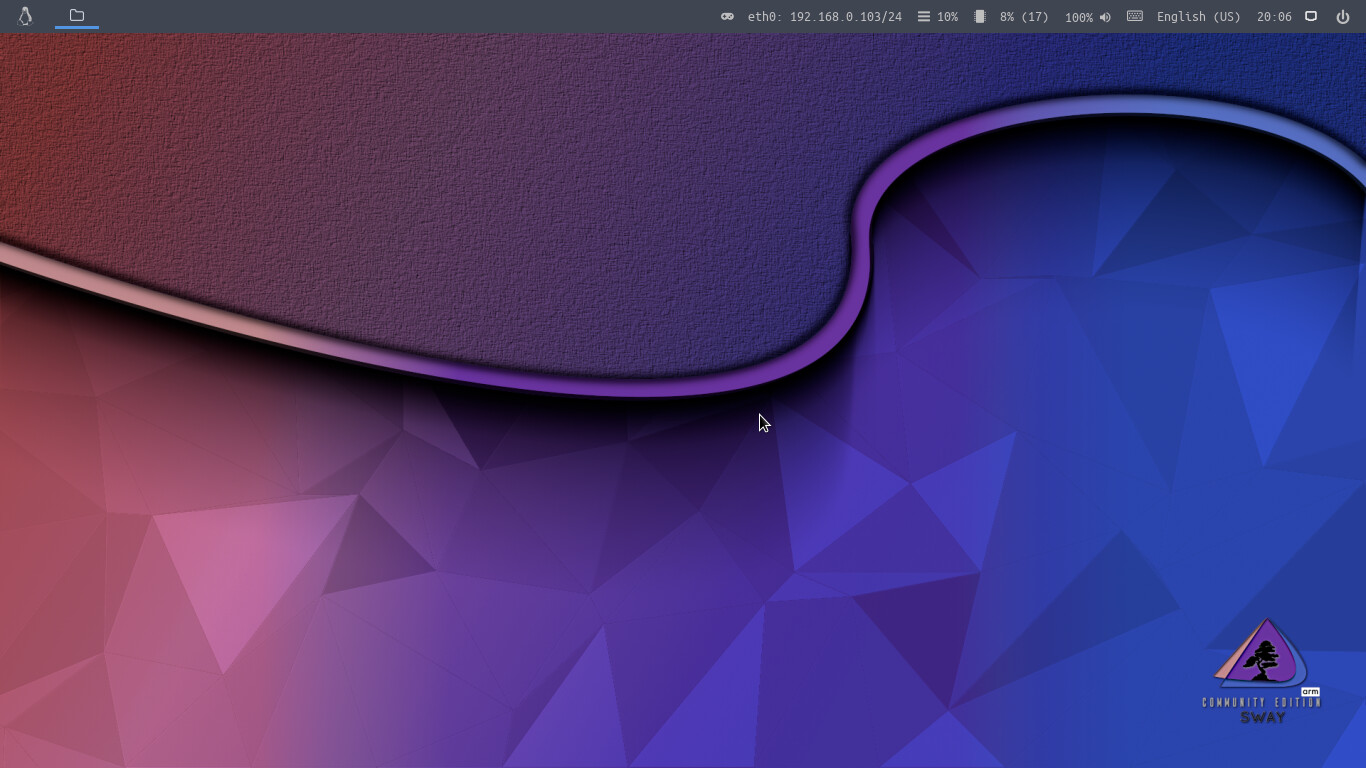The width and height of the screenshot is (1366, 768).
Task: Click the CPU chip icon
Action: (980, 17)
